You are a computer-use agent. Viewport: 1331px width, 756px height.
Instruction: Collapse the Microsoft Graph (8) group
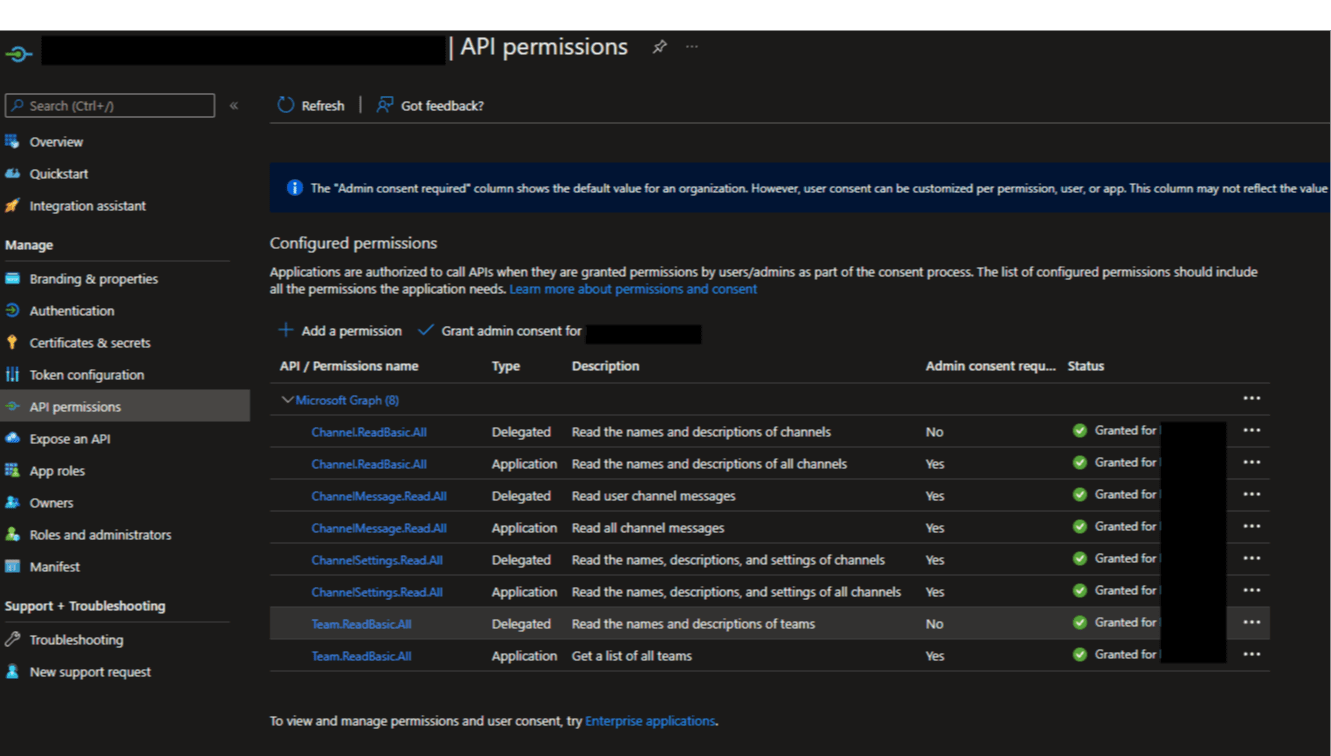tap(287, 400)
